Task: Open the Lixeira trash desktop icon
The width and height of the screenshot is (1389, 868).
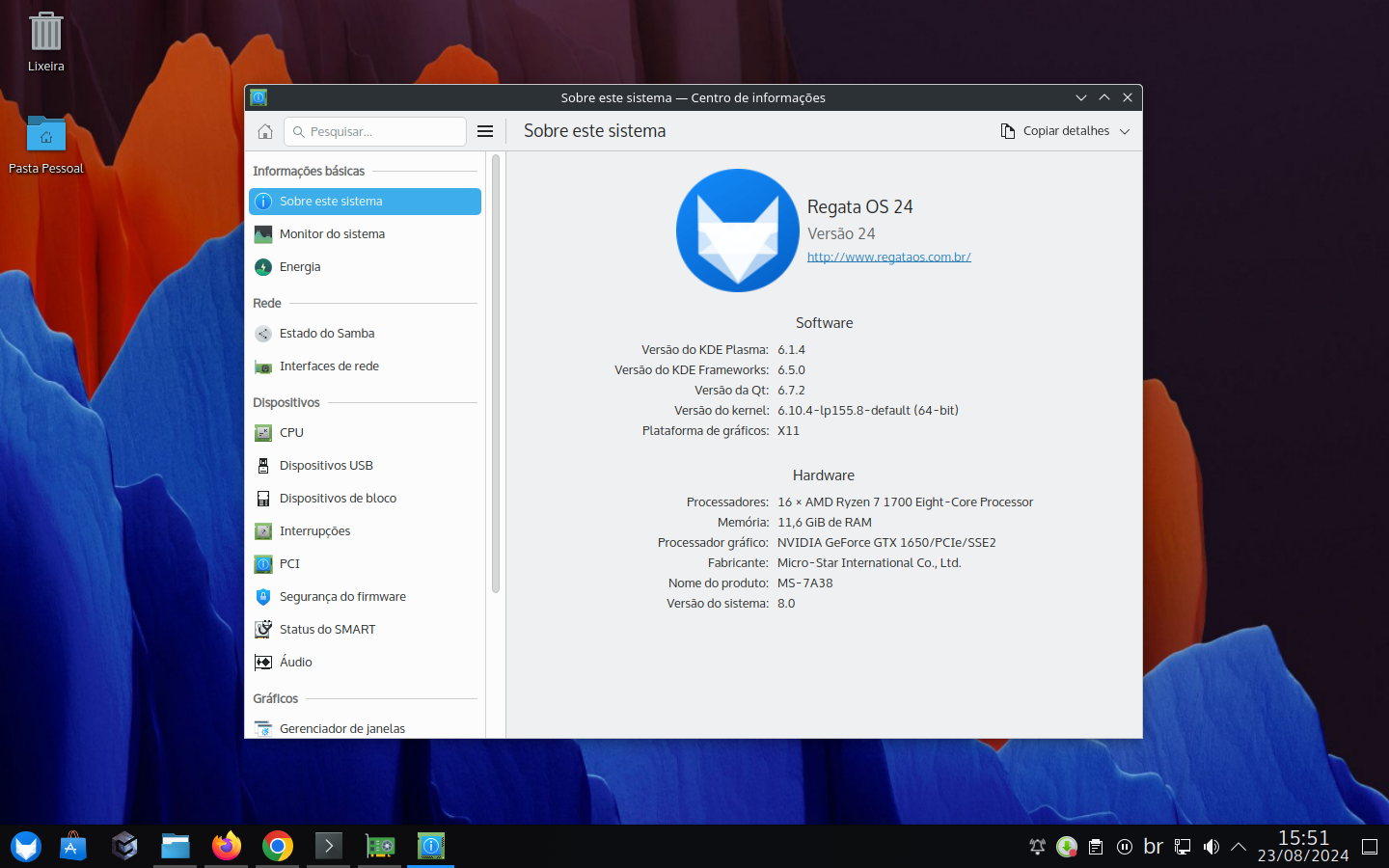Action: click(45, 41)
